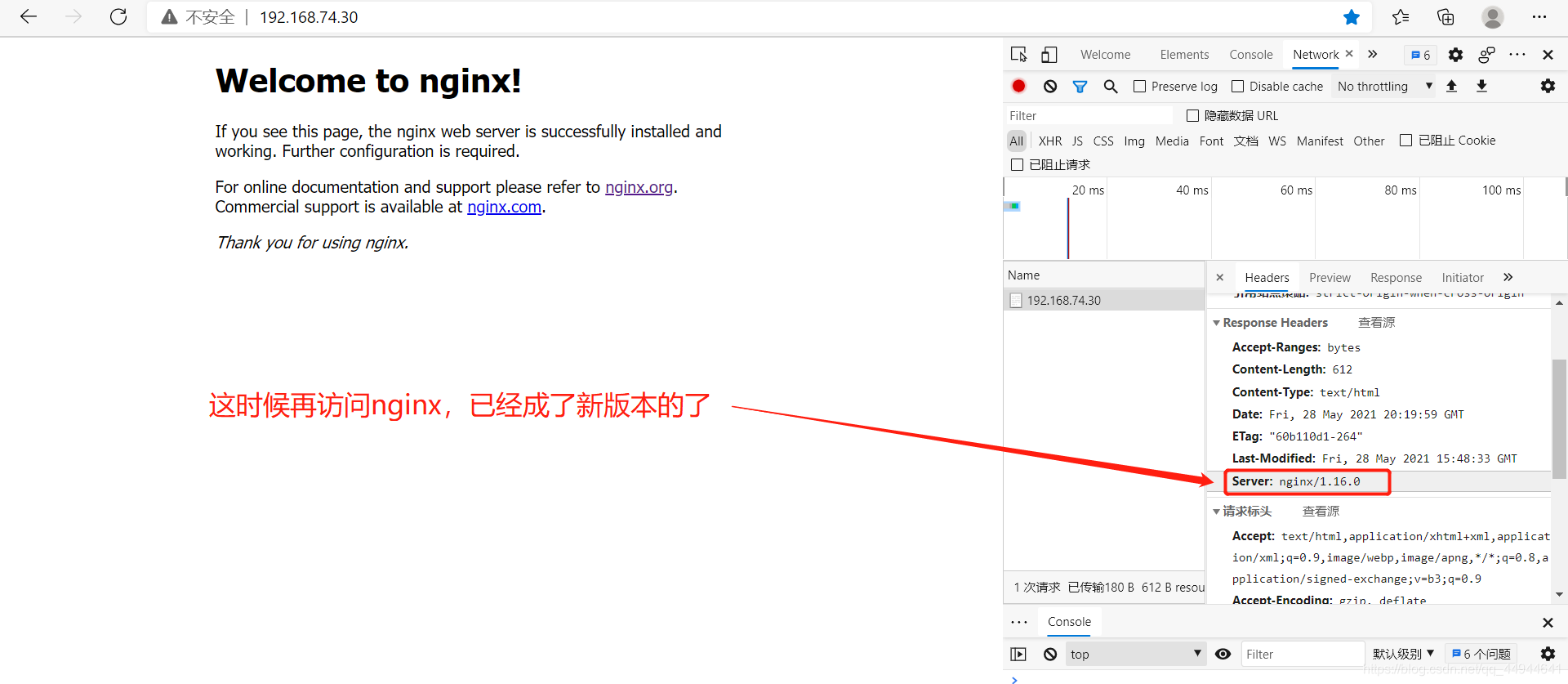Collapse the Response Headers section

pos(1216,323)
